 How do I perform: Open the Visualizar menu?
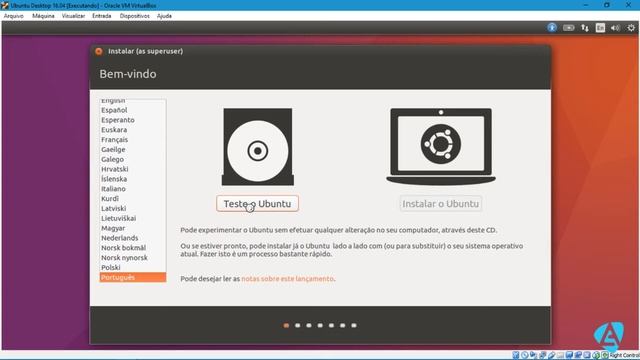click(73, 16)
